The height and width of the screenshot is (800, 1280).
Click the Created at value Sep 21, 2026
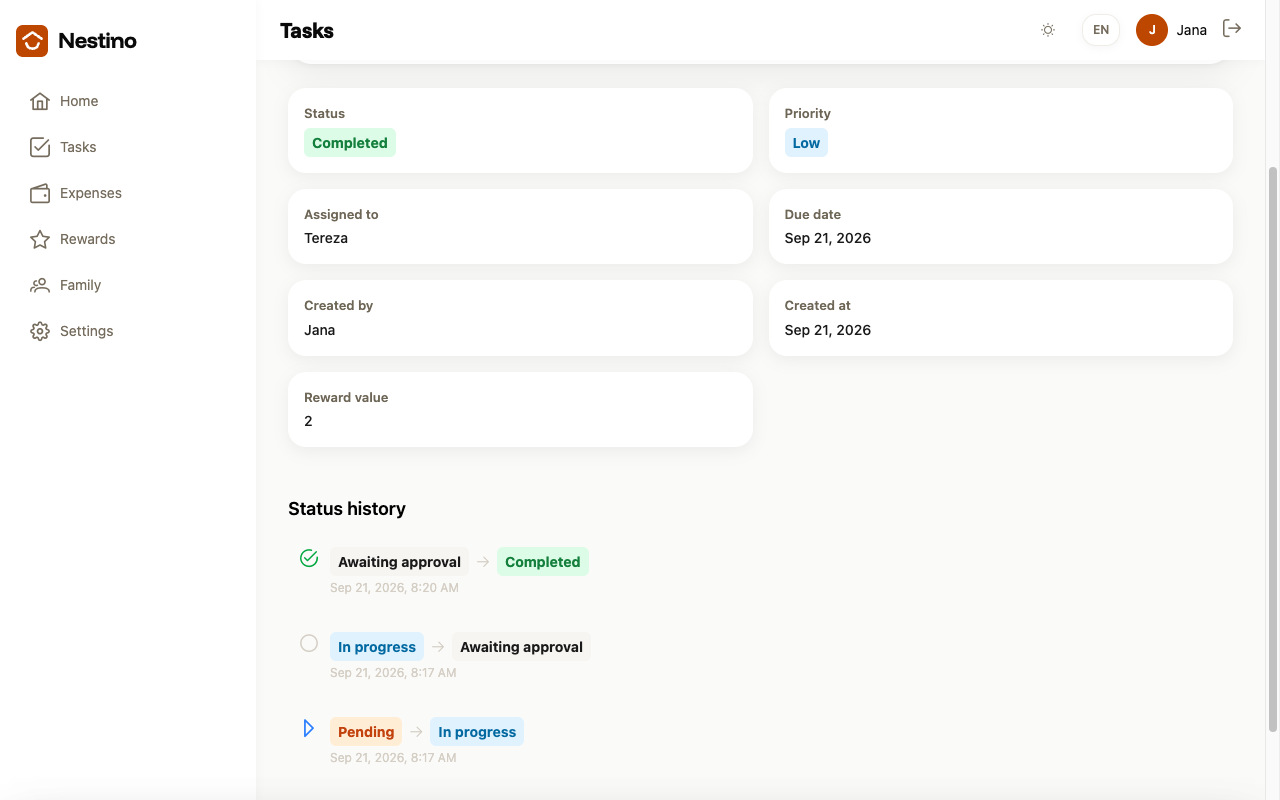(828, 330)
